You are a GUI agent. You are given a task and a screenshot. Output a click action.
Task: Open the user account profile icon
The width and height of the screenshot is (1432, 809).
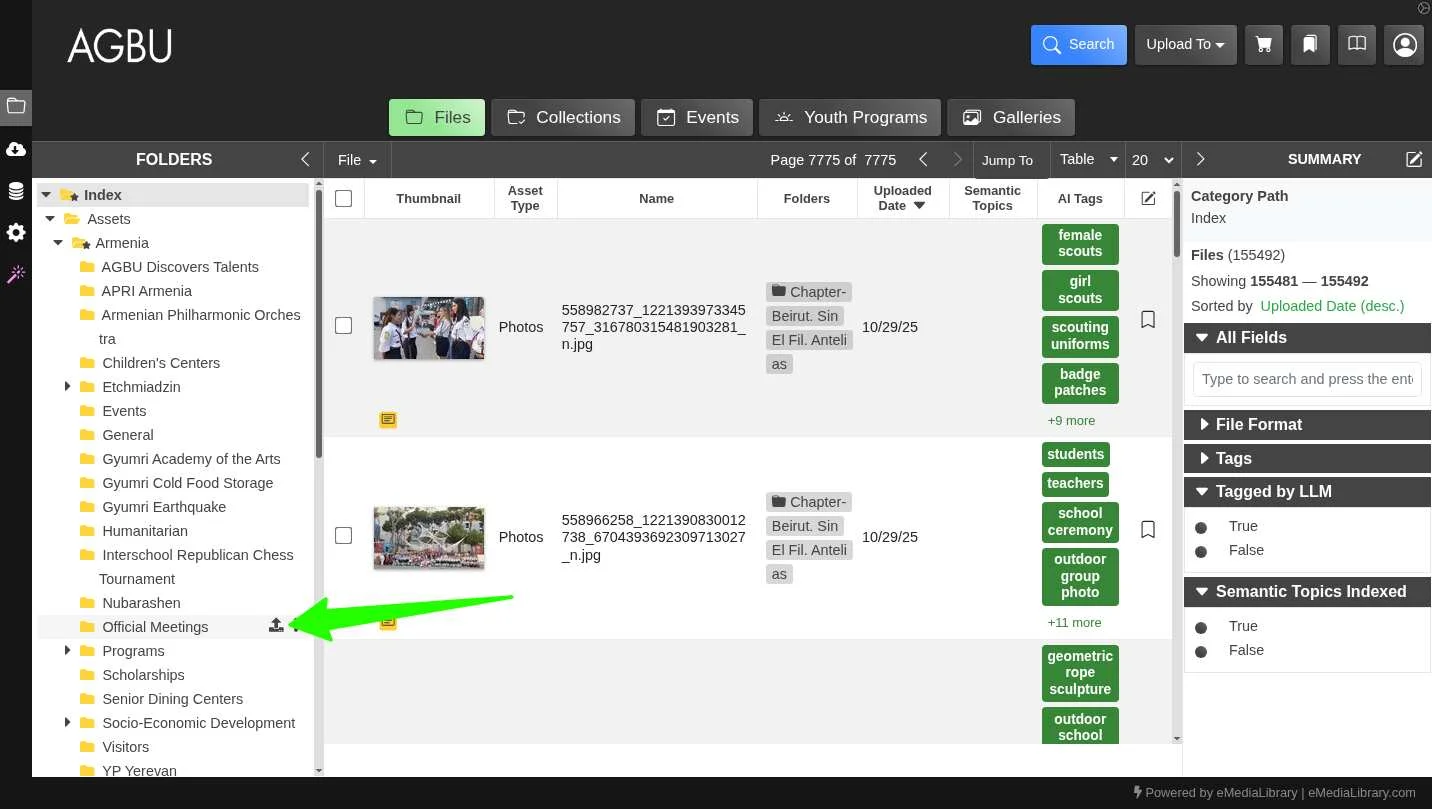coord(1404,45)
